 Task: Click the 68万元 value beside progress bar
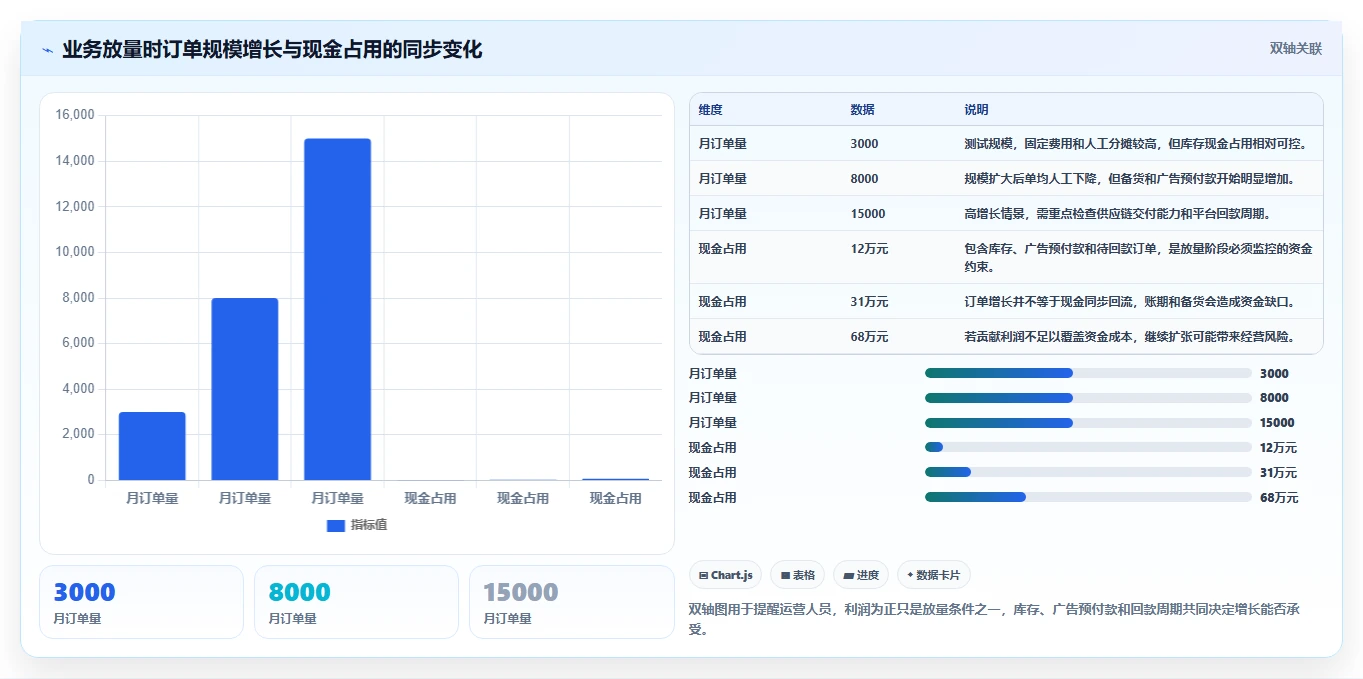click(1279, 498)
